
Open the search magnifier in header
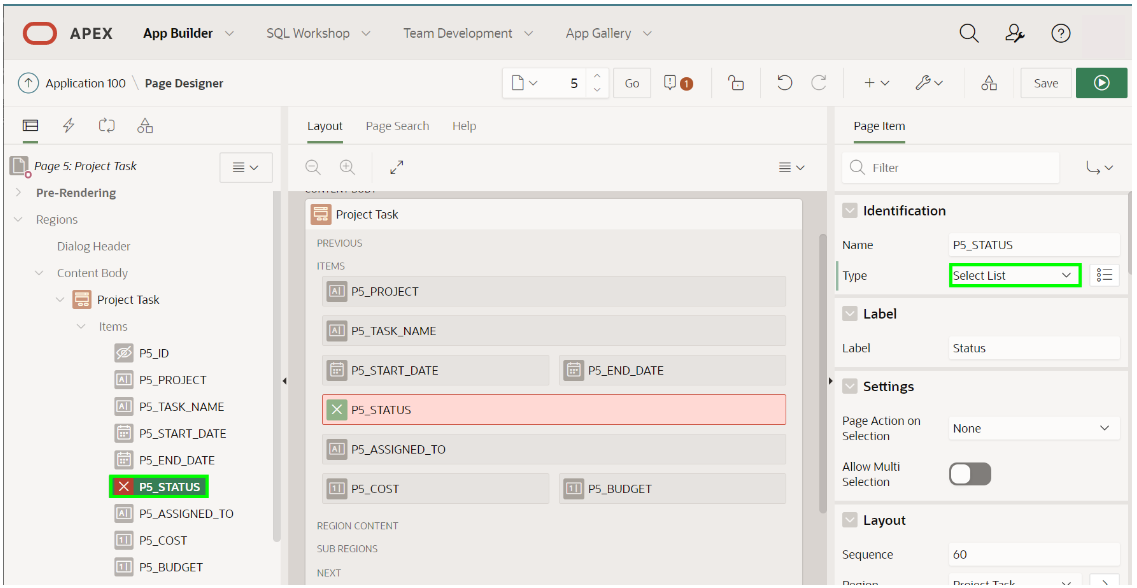pos(969,33)
